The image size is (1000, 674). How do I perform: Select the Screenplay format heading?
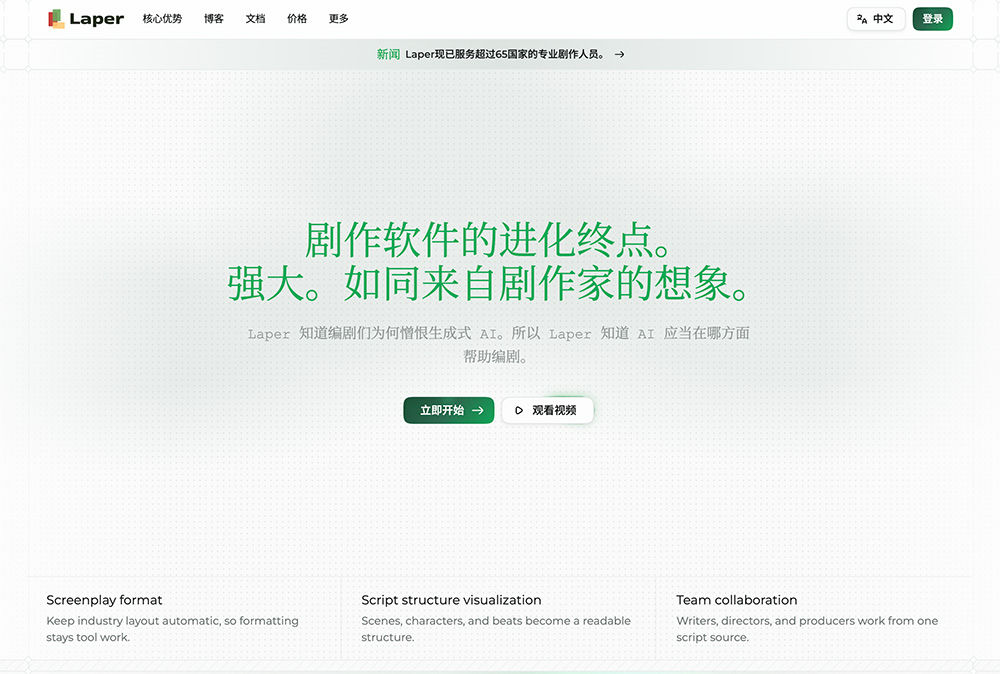click(x=104, y=600)
